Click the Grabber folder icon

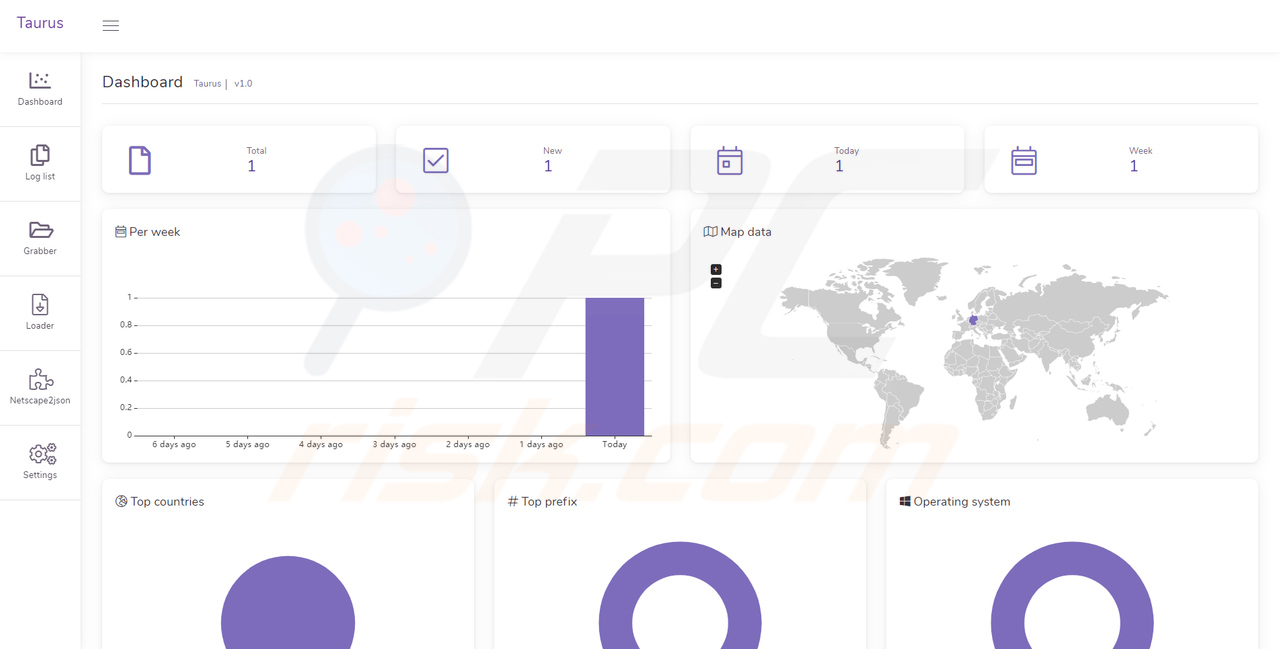pyautogui.click(x=41, y=230)
